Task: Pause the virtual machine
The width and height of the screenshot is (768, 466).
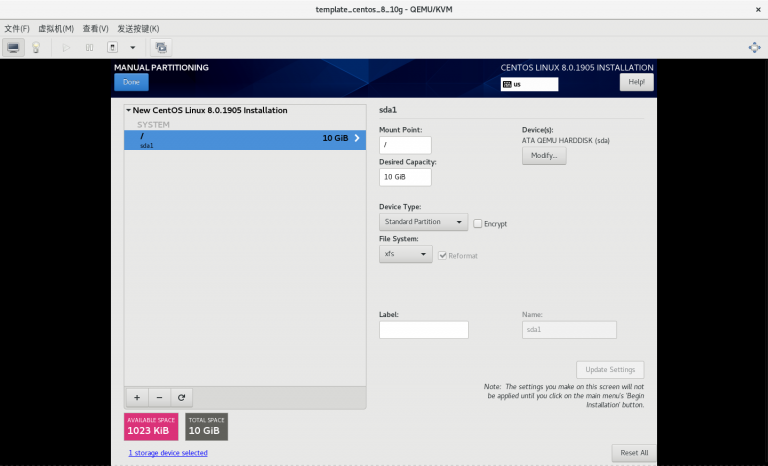Action: point(89,48)
